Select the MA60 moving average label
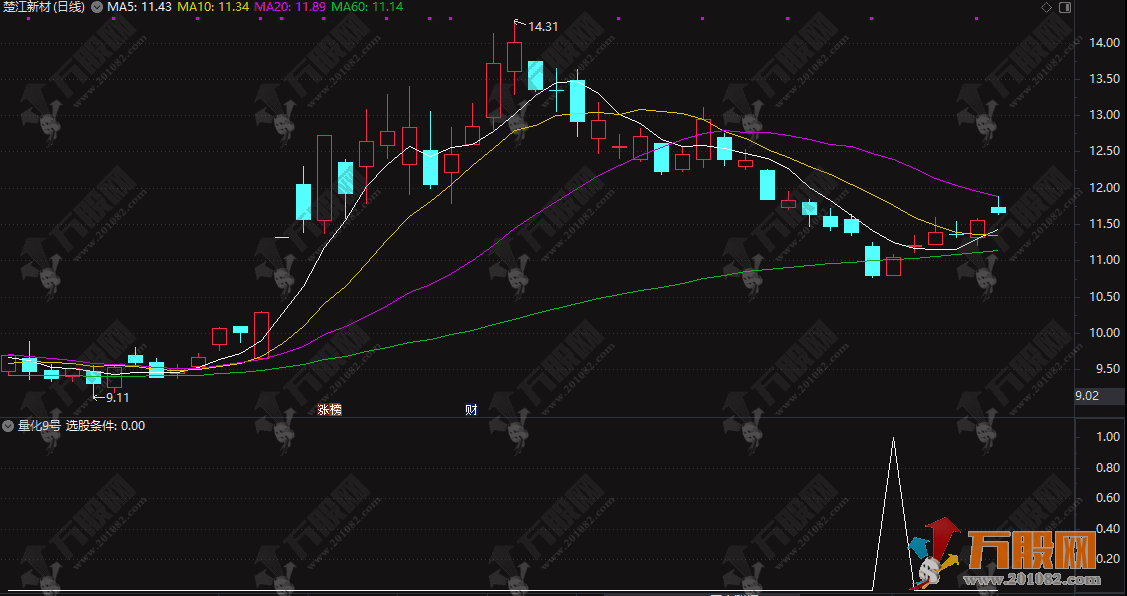Screen dimensions: 1127x596 [367, 7]
